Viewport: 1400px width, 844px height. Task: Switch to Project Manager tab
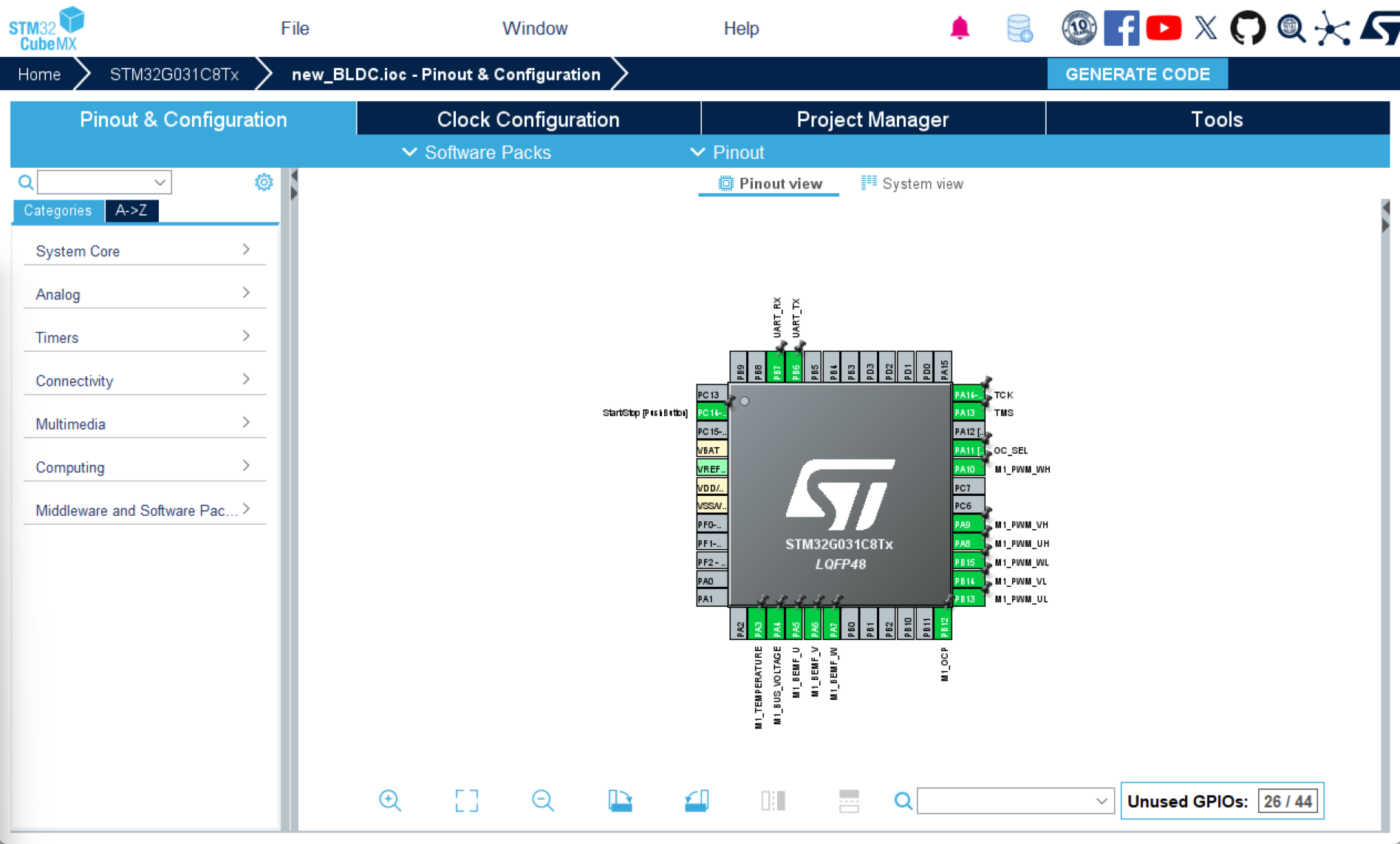pos(873,119)
